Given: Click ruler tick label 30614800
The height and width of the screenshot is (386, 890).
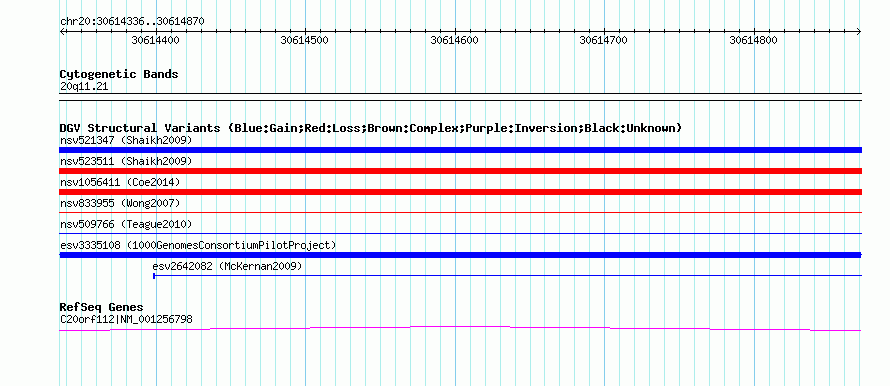Looking at the screenshot, I should (753, 40).
